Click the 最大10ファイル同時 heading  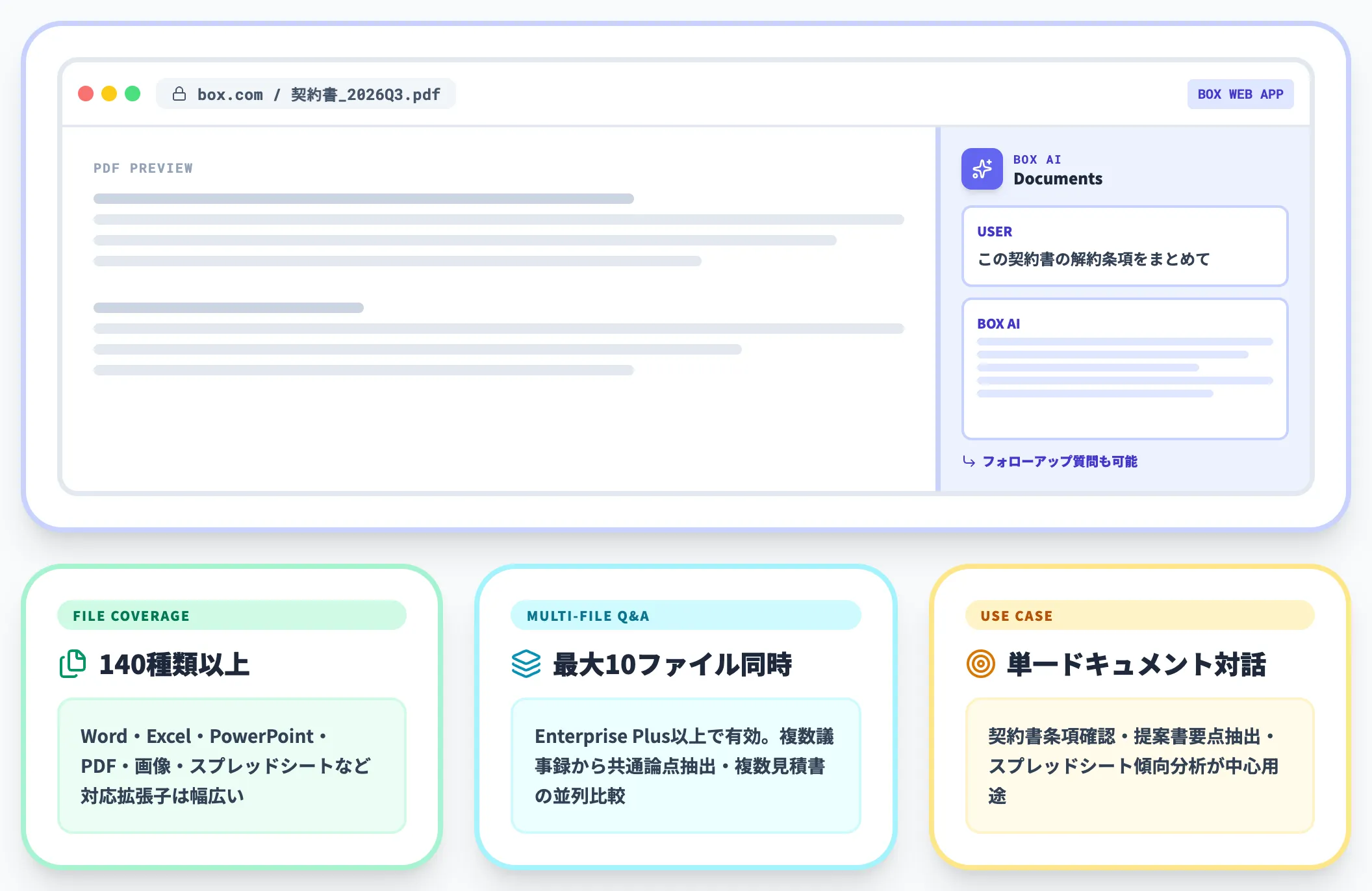point(672,664)
